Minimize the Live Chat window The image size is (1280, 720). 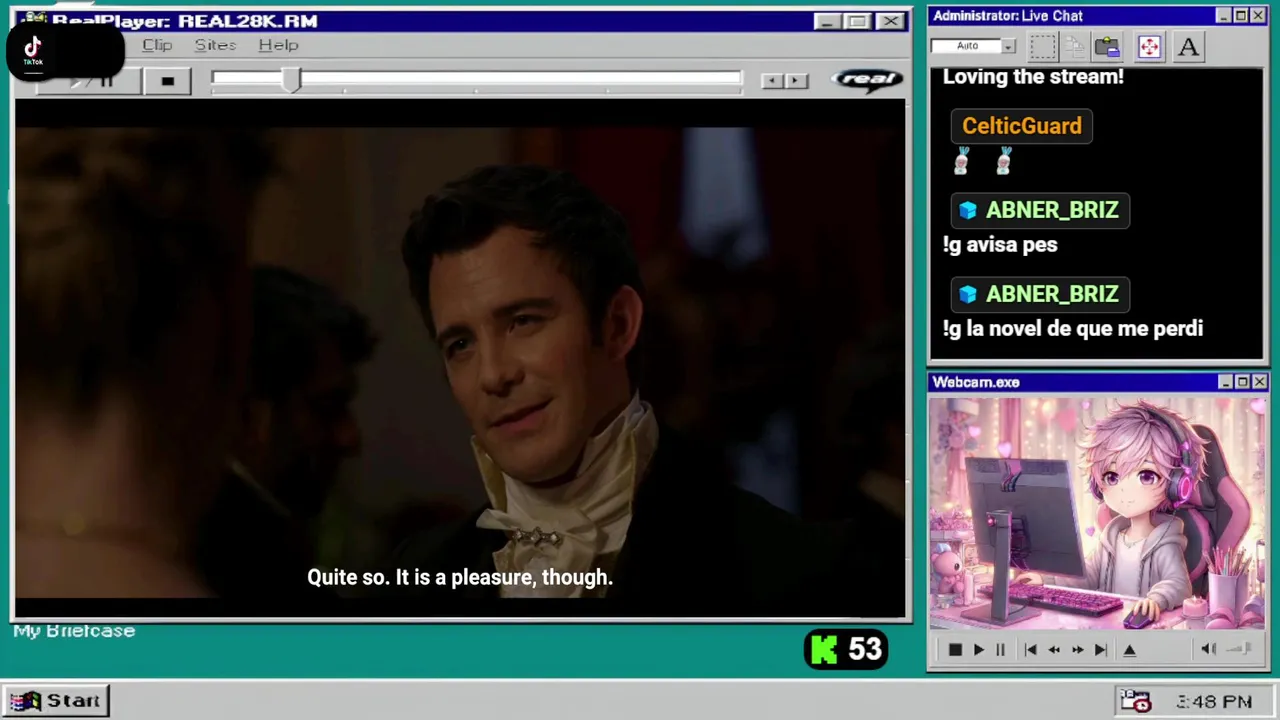point(1223,16)
